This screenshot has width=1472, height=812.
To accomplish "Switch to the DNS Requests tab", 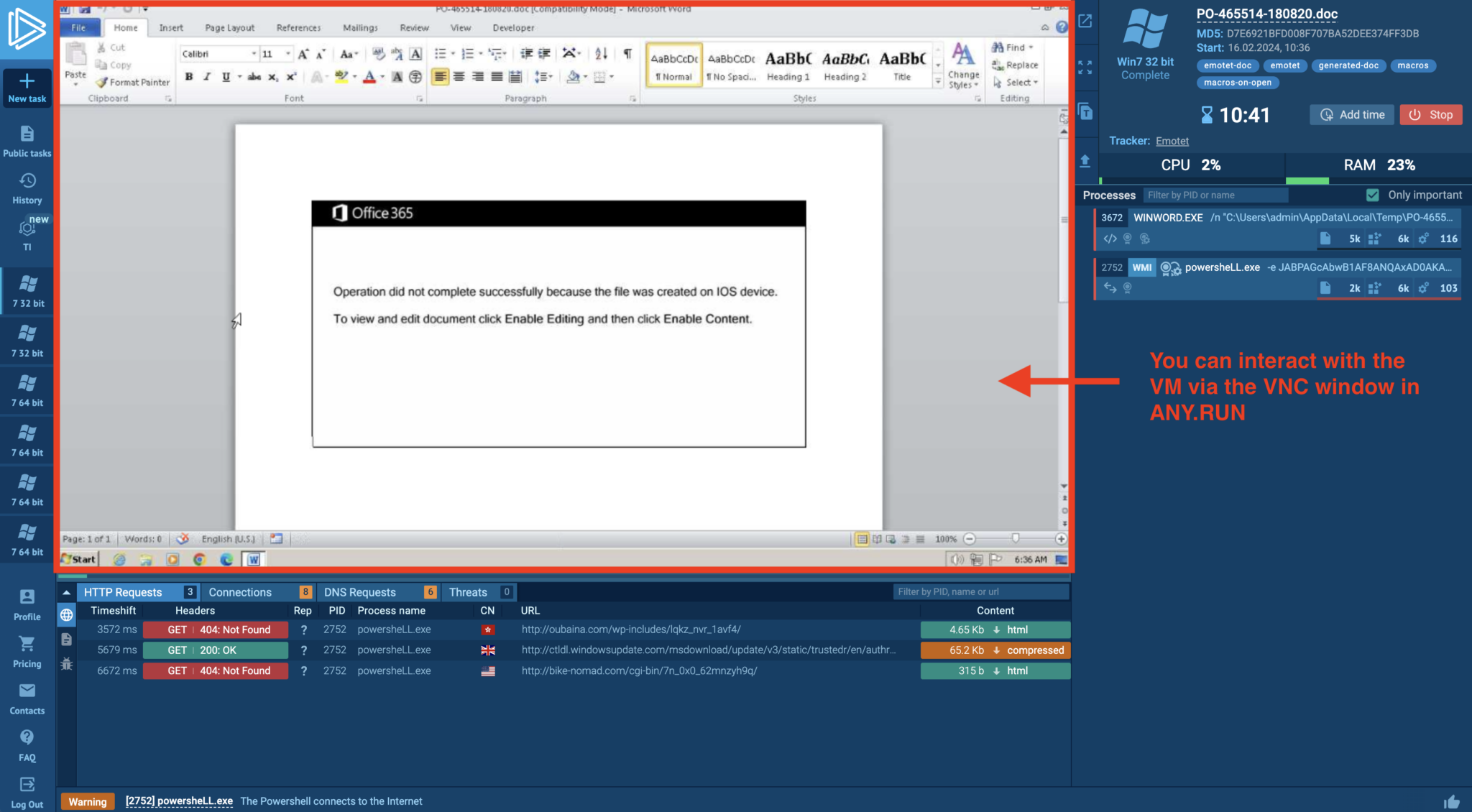I will (359, 592).
